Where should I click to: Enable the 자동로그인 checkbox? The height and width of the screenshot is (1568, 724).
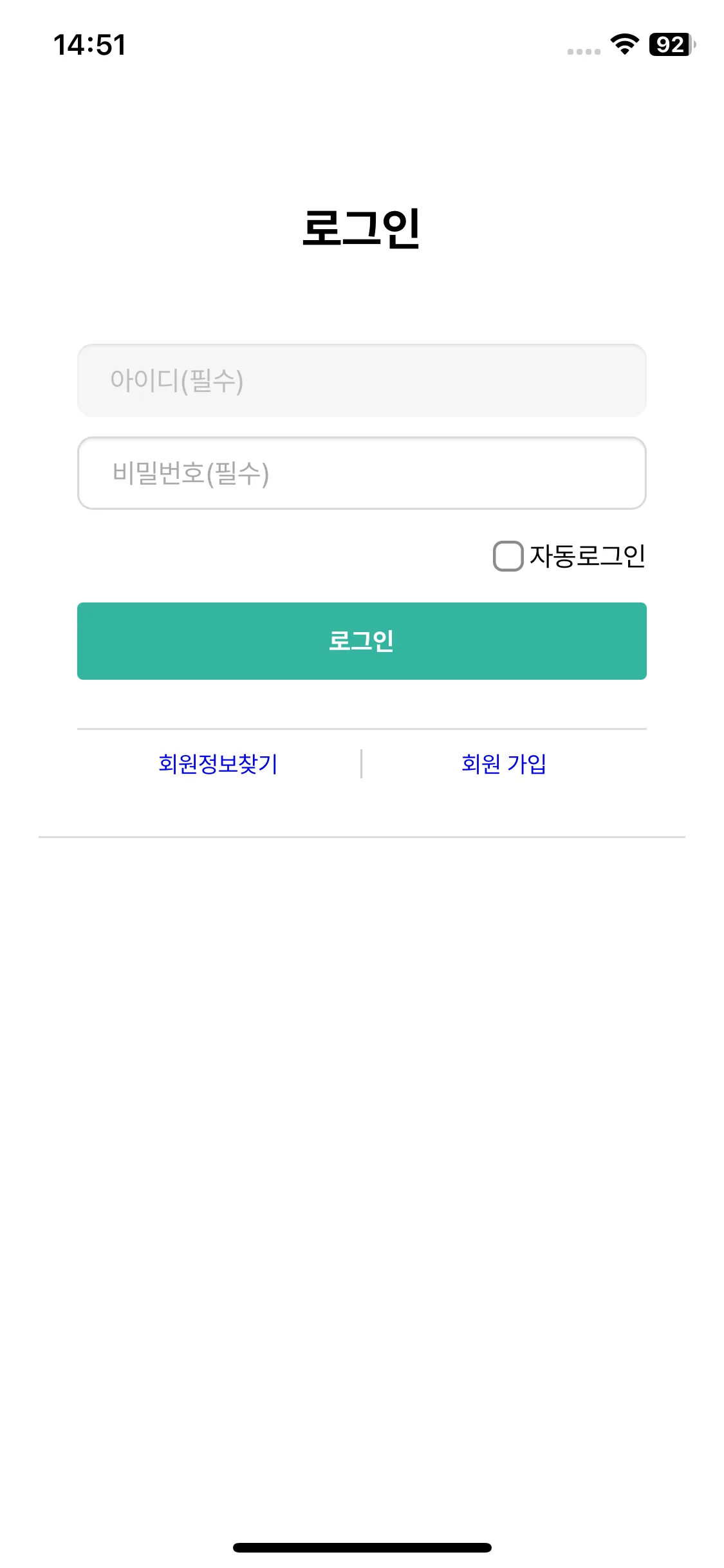pyautogui.click(x=508, y=556)
